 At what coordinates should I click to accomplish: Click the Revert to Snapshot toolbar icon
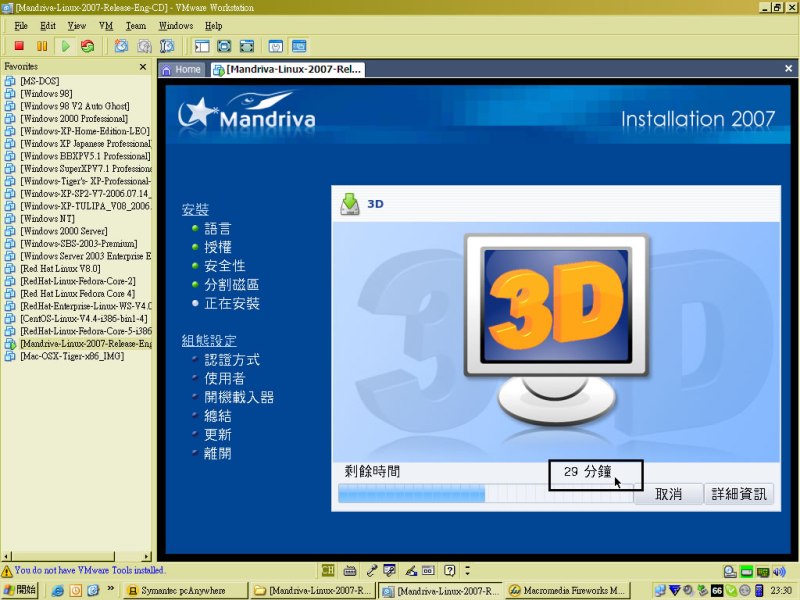[x=144, y=46]
